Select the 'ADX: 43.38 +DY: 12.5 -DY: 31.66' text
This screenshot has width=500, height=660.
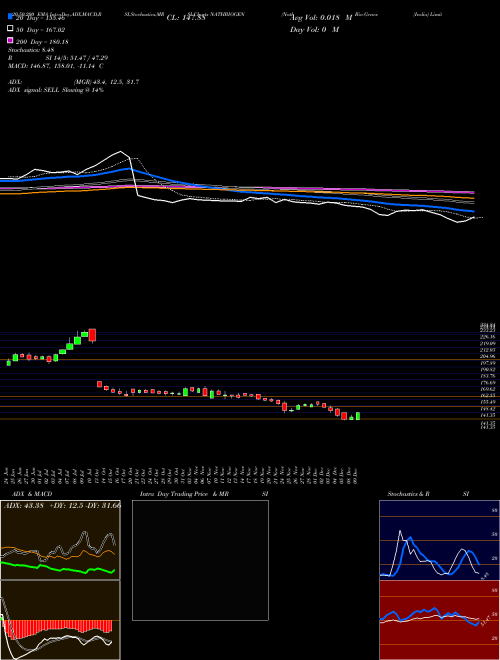tap(62, 505)
